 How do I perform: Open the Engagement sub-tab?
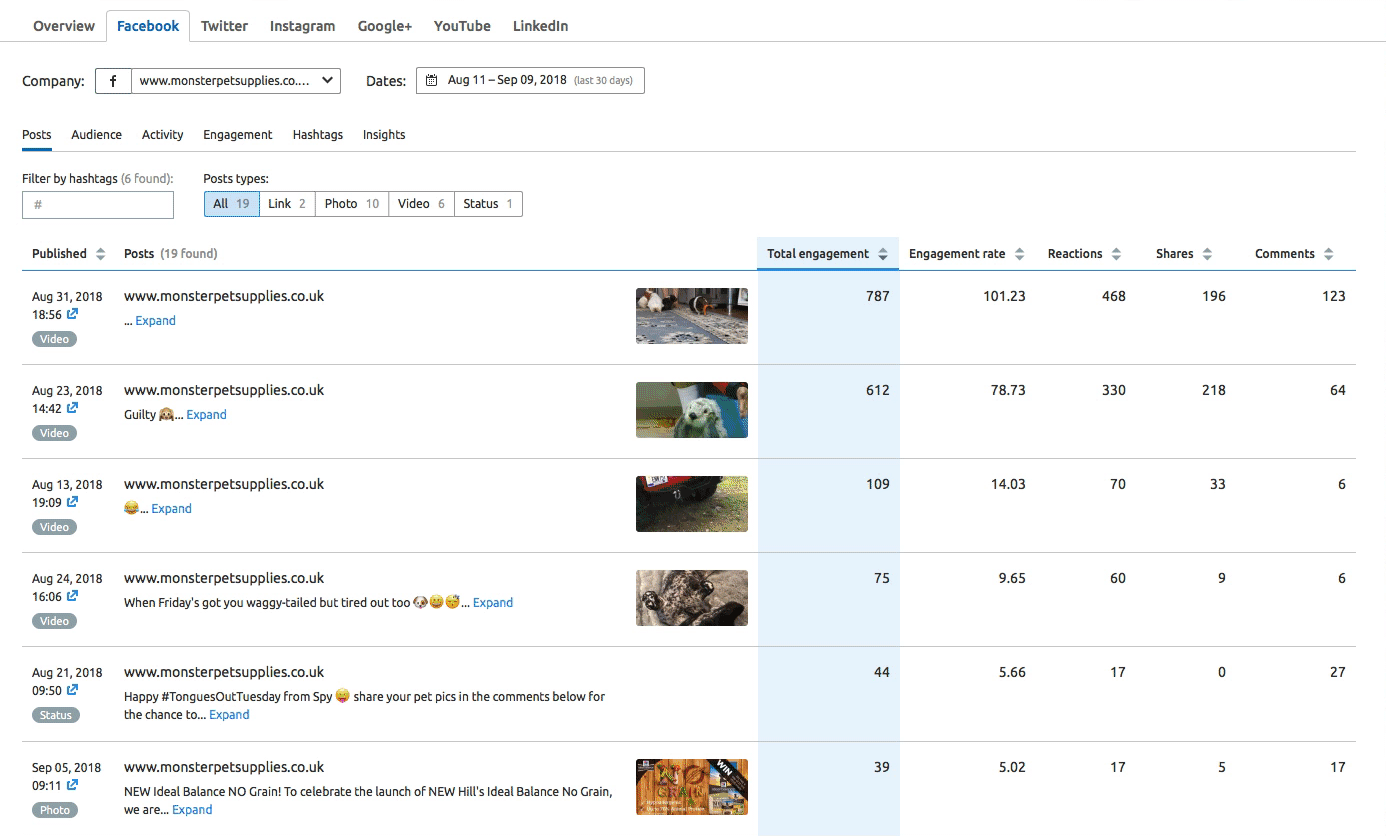click(x=238, y=135)
